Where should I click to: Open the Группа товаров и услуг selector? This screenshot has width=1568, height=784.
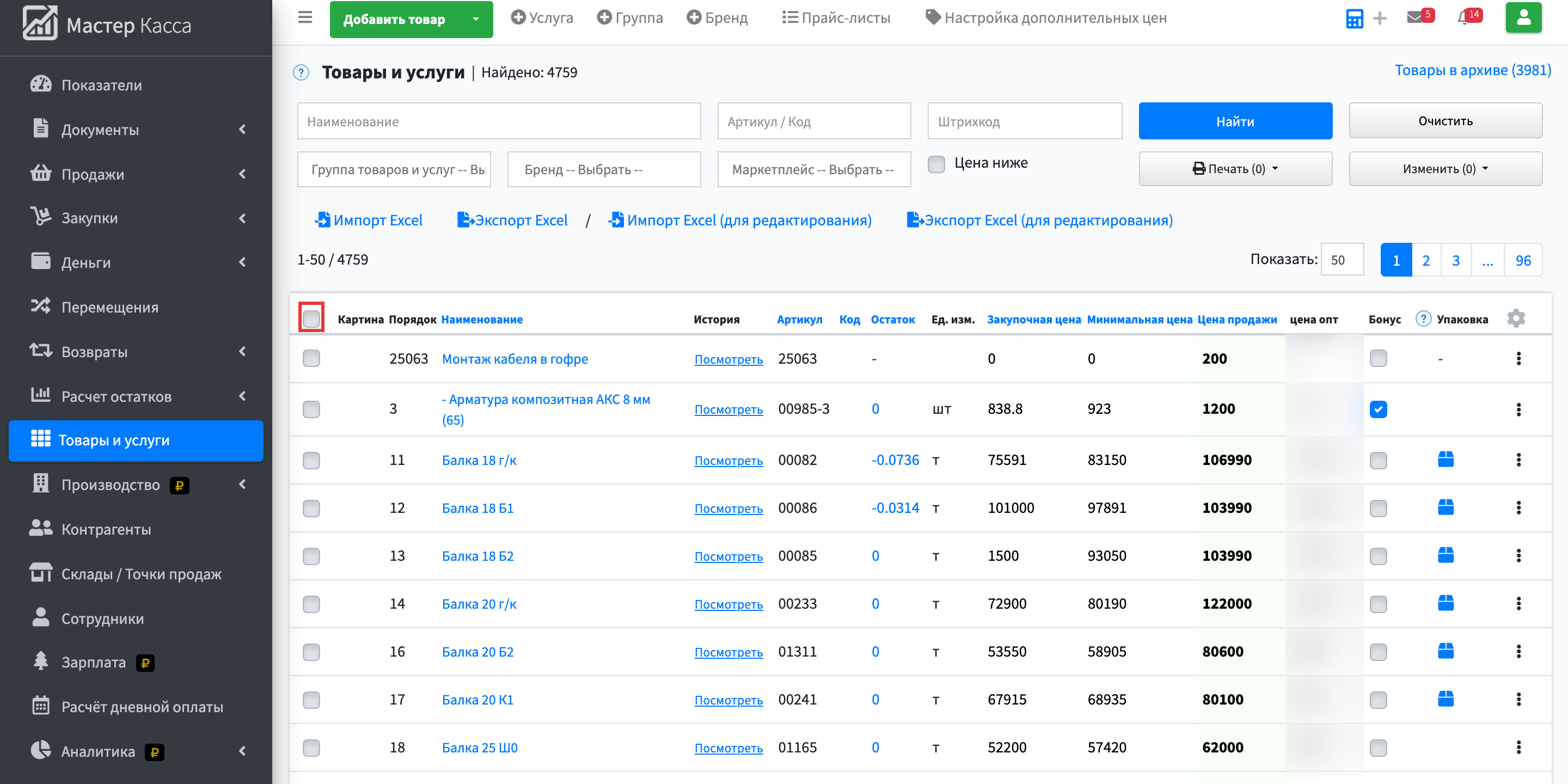click(394, 169)
